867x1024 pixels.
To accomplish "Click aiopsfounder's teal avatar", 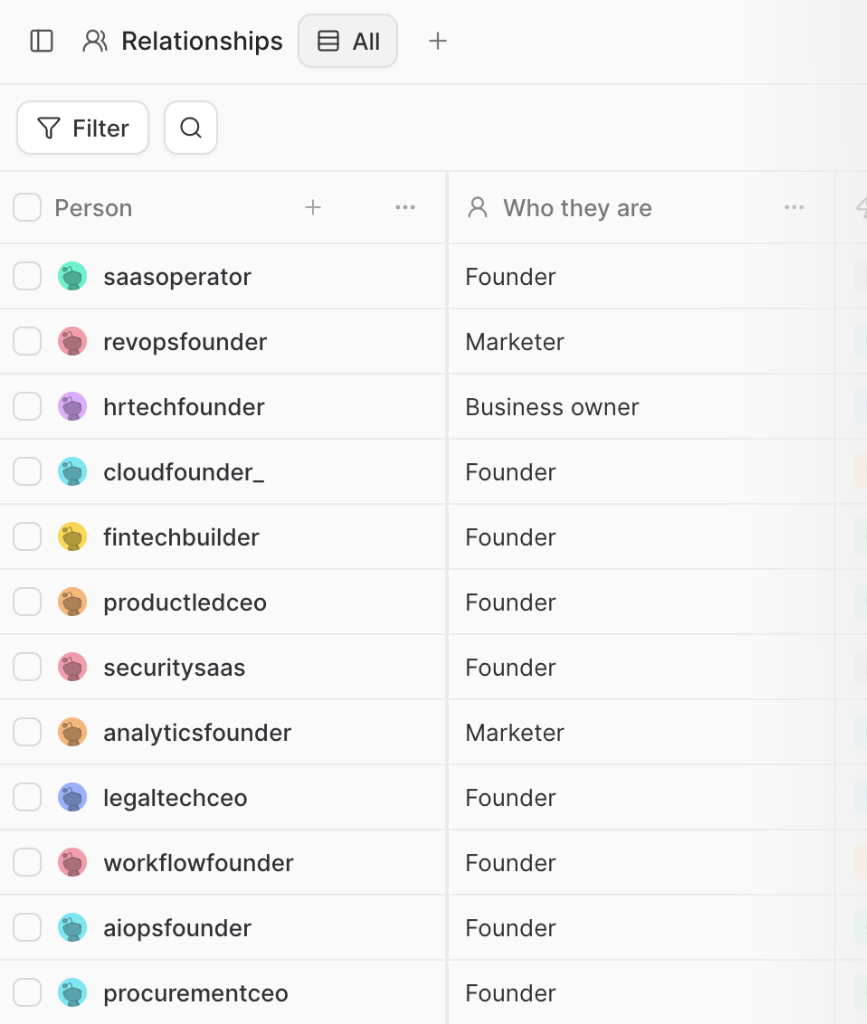I will coord(72,927).
